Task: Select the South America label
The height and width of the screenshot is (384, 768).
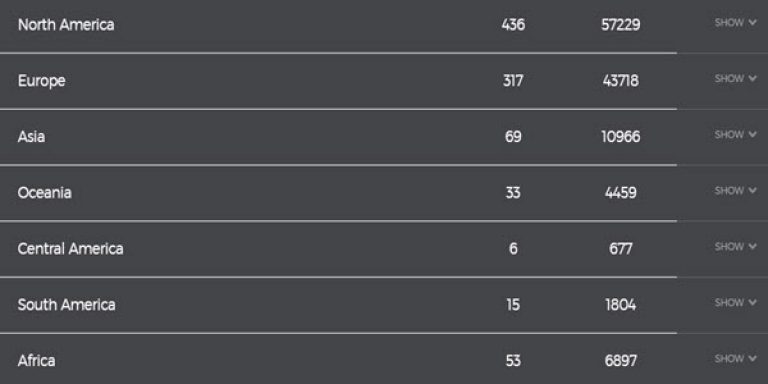Action: (67, 305)
